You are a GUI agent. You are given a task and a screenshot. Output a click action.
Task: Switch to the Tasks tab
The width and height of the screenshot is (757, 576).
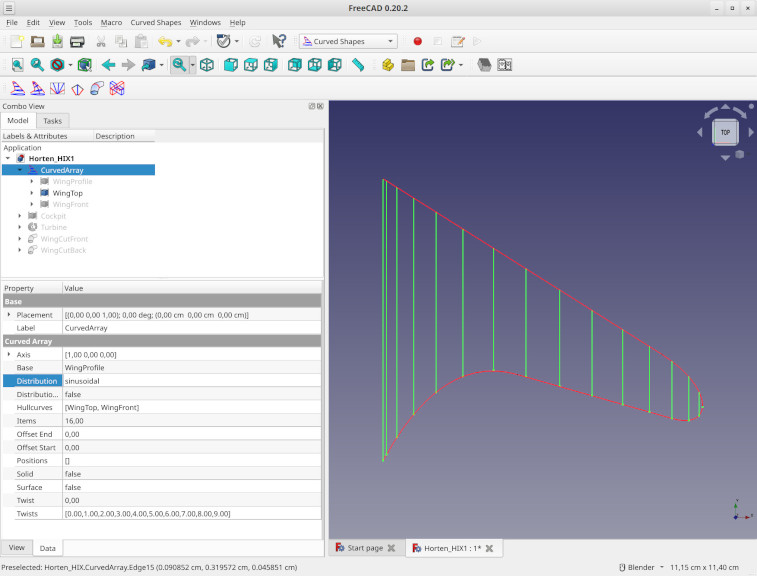[x=53, y=121]
